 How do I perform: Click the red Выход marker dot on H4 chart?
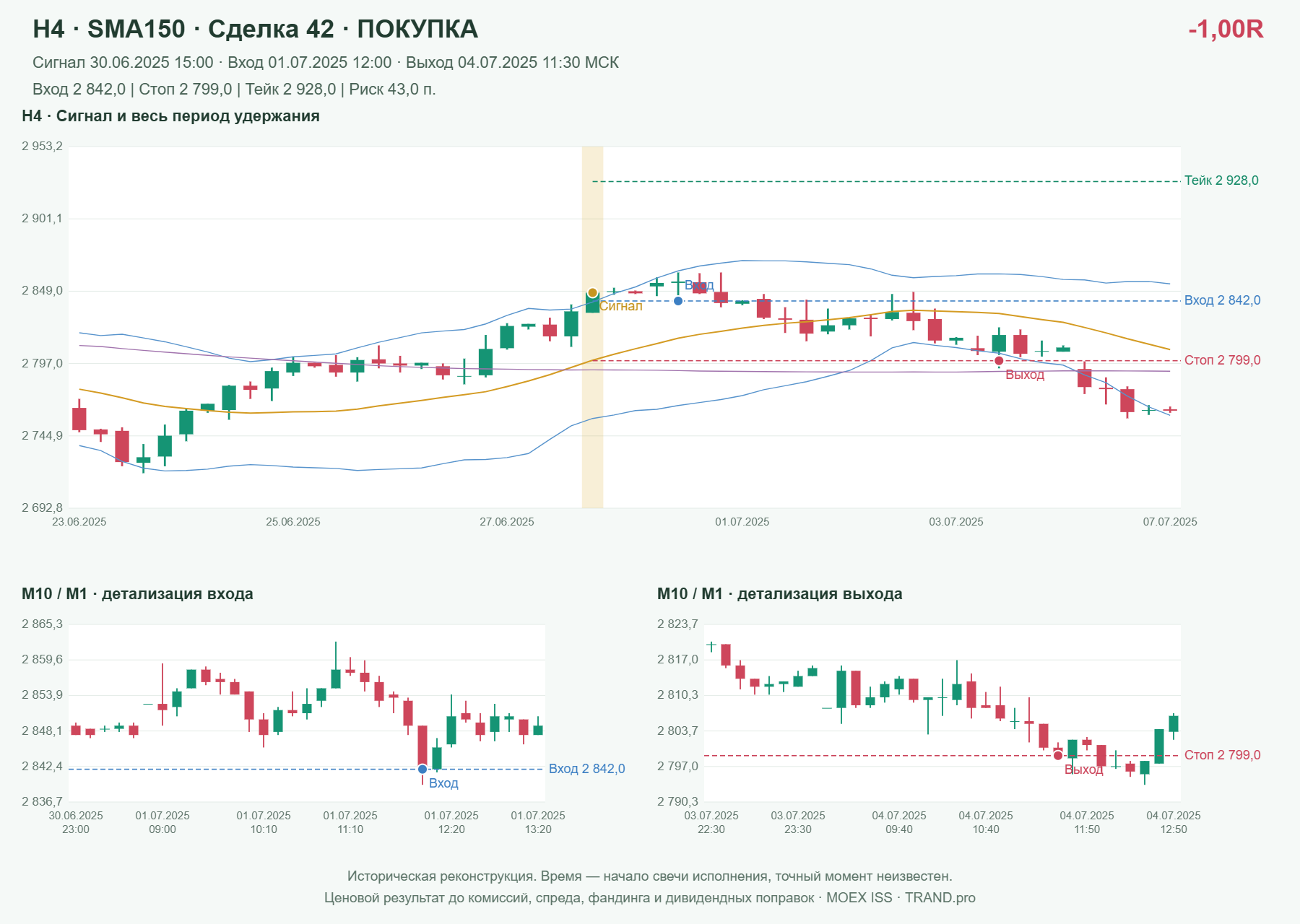[999, 361]
